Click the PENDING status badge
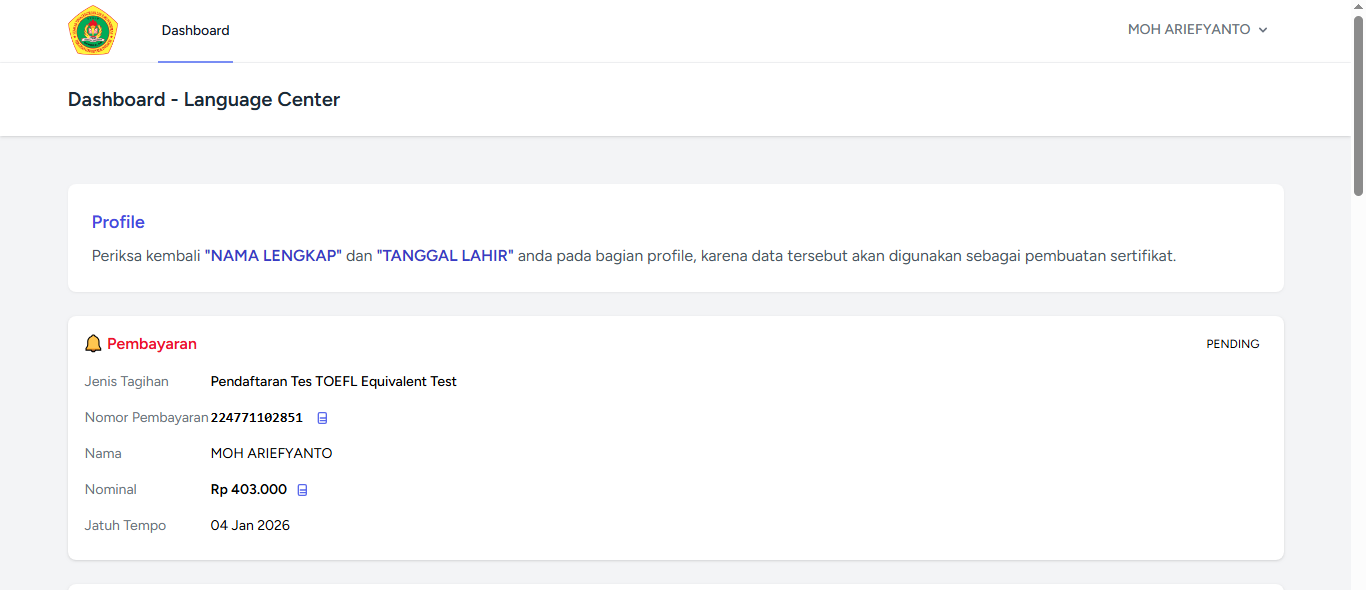 click(1232, 344)
